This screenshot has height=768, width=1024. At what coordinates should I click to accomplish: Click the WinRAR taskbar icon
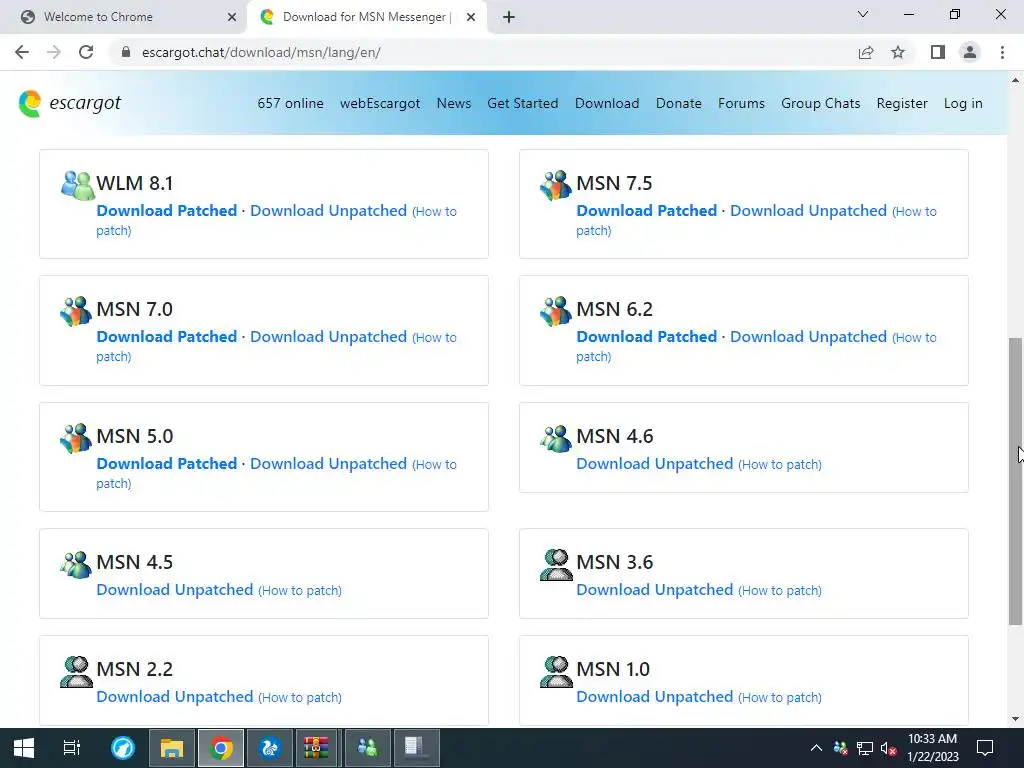(316, 748)
